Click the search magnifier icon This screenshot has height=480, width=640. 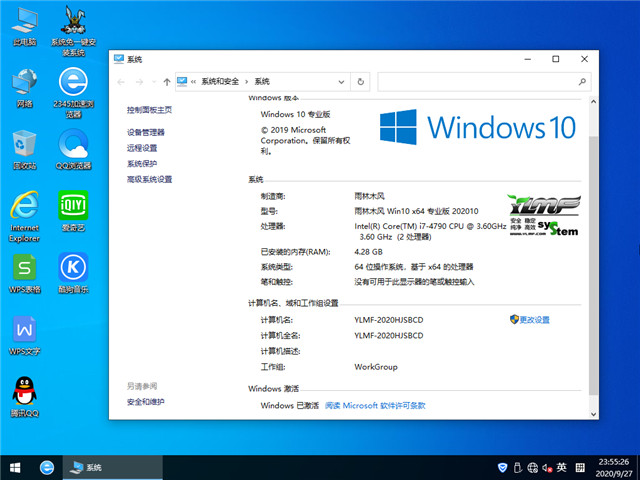(x=582, y=82)
